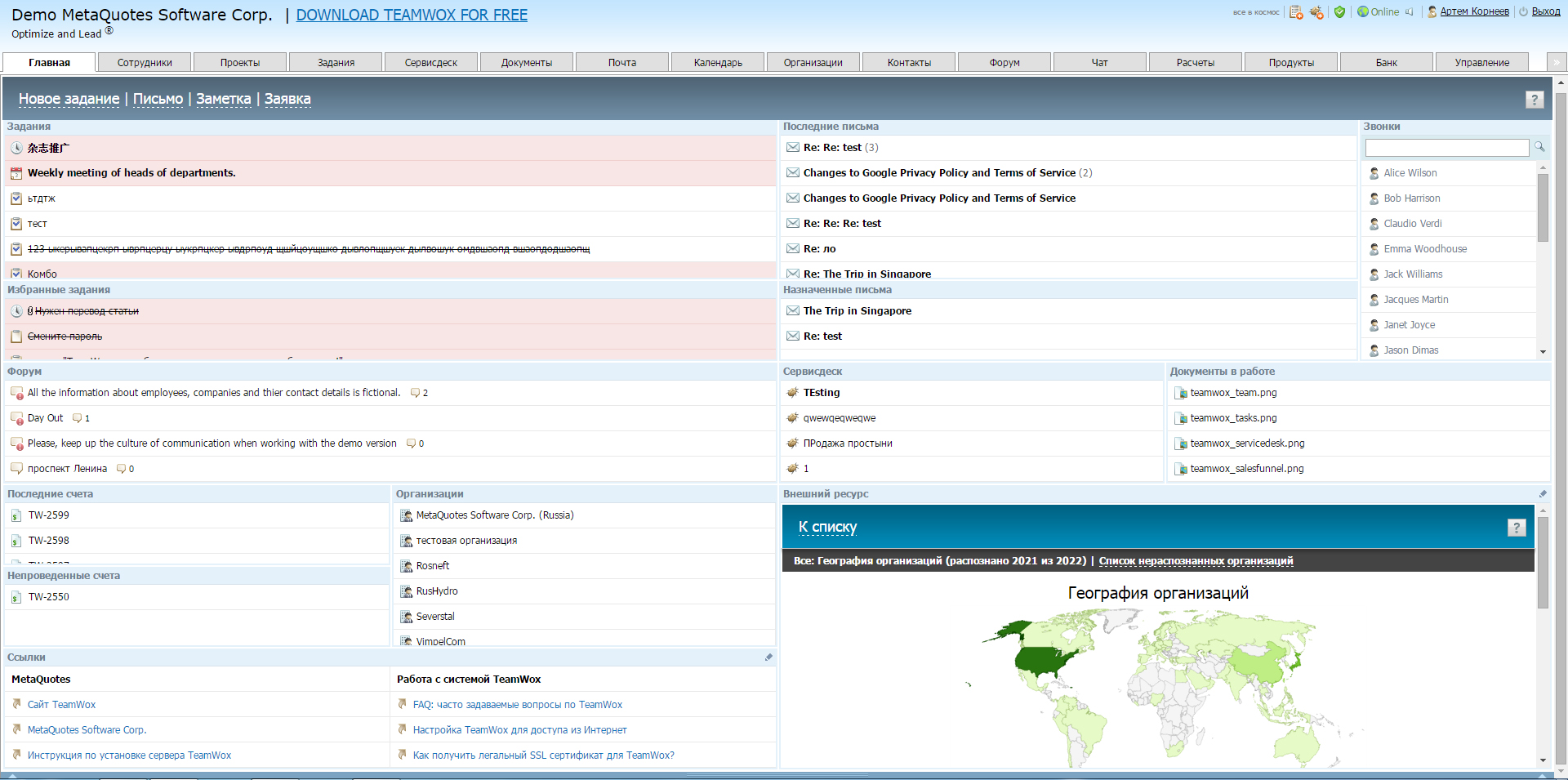This screenshot has height=780, width=1568.
Task: Switch to the Сервисдеск tab
Action: point(430,63)
